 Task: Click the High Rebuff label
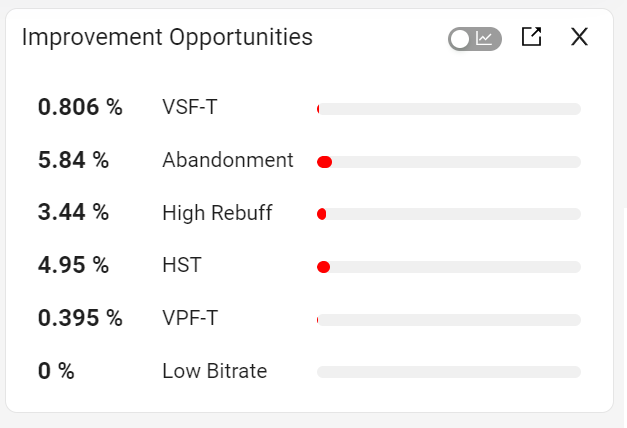click(x=217, y=213)
